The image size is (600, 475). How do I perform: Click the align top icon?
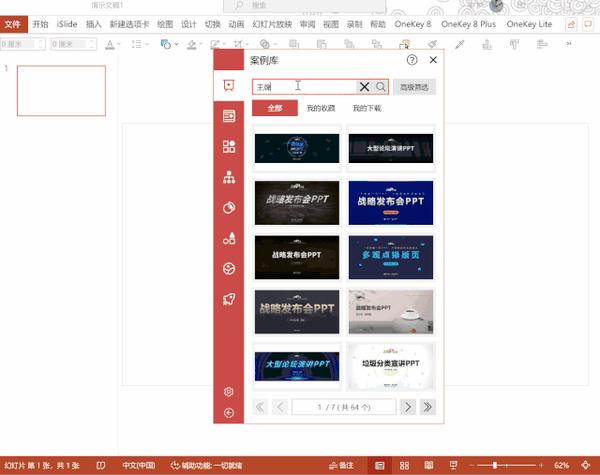514,44
